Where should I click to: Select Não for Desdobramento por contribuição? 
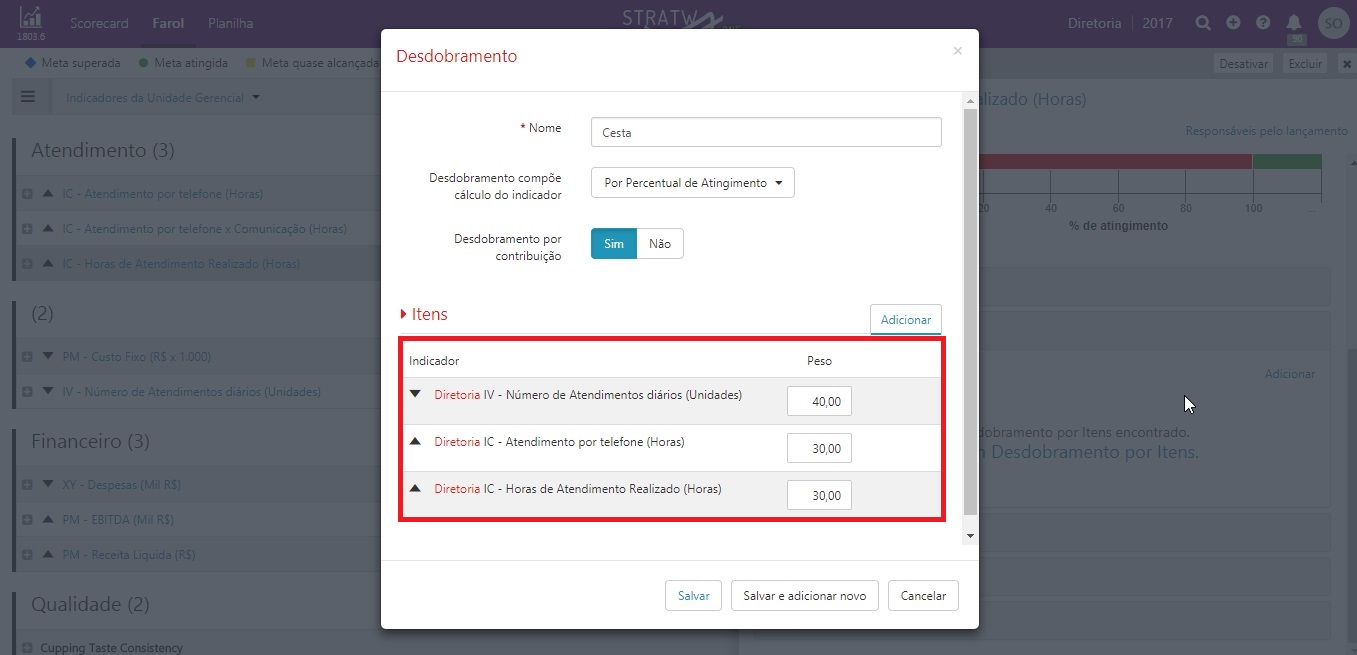660,244
